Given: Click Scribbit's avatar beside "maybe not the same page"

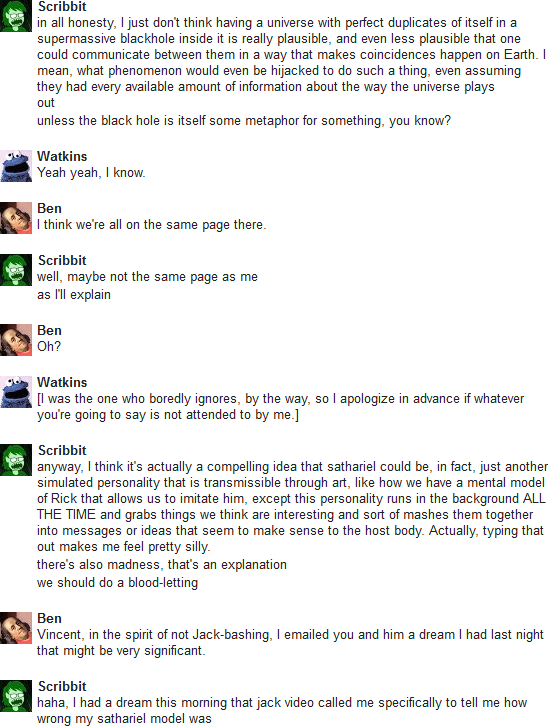Looking at the screenshot, I should pos(16,270).
